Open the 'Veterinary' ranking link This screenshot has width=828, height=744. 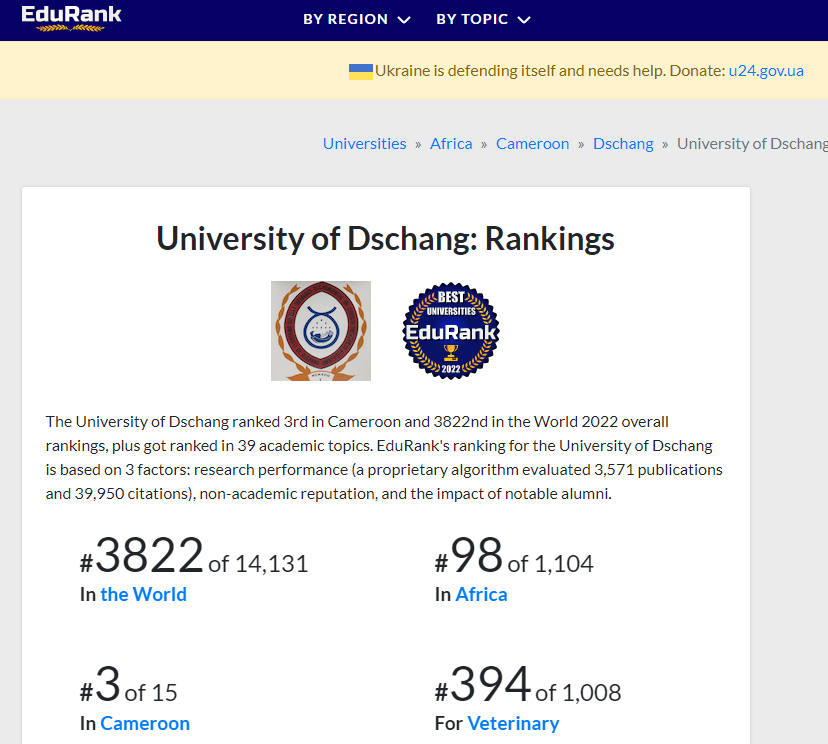coord(513,723)
